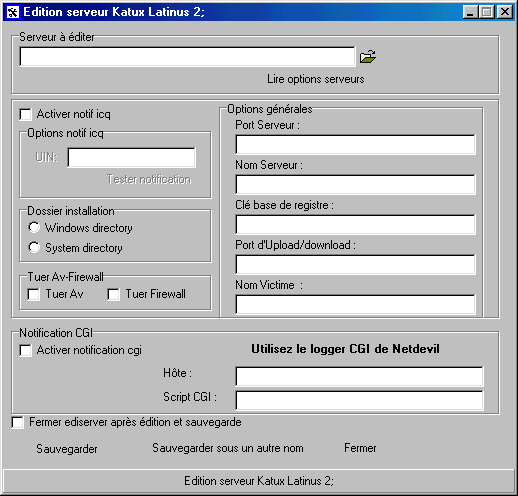The image size is (518, 496).
Task: Tick the Tuer Firewall checkbox
Action: click(x=114, y=294)
